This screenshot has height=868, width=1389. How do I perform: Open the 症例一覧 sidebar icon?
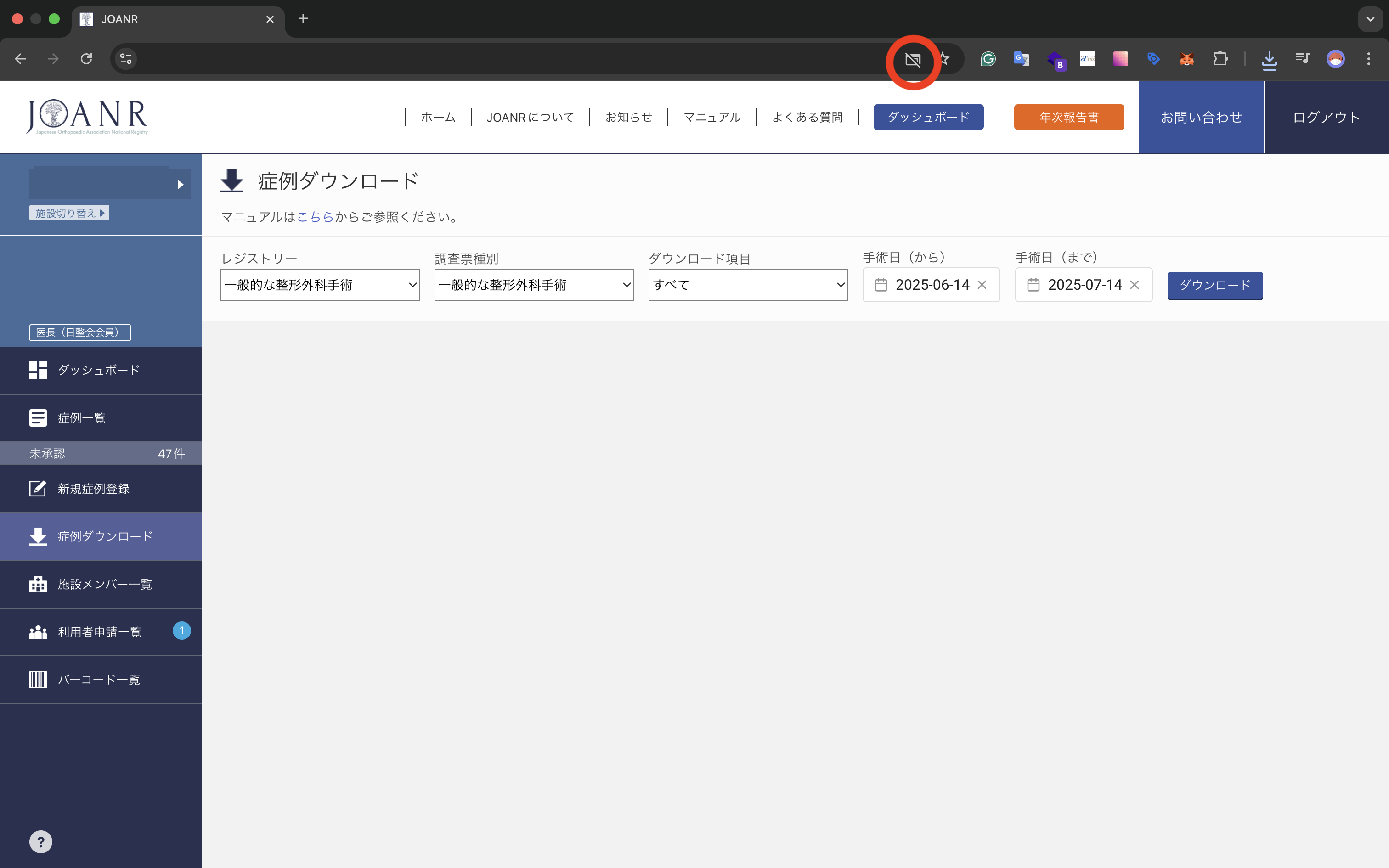coord(38,417)
